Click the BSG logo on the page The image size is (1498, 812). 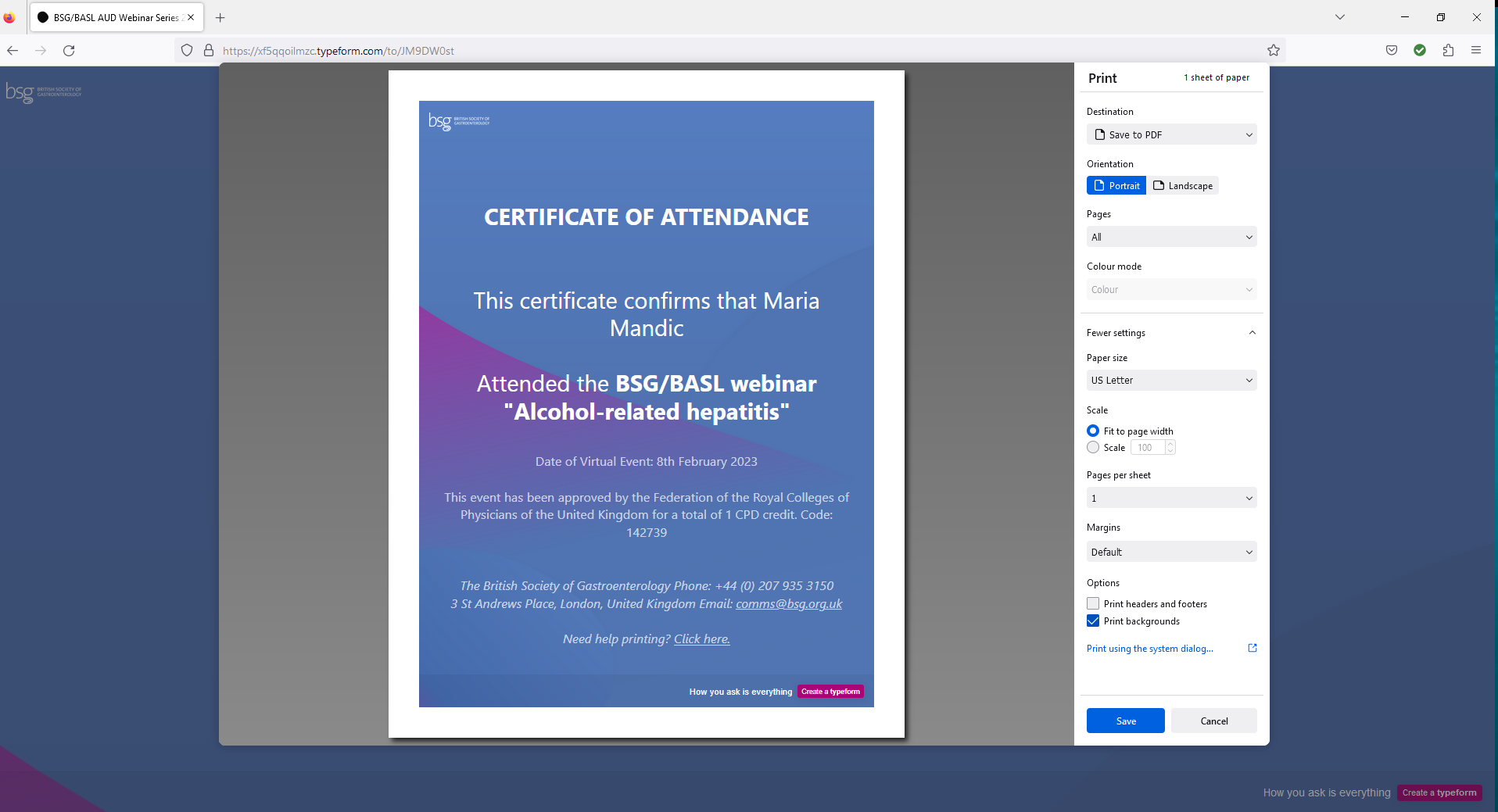point(44,93)
